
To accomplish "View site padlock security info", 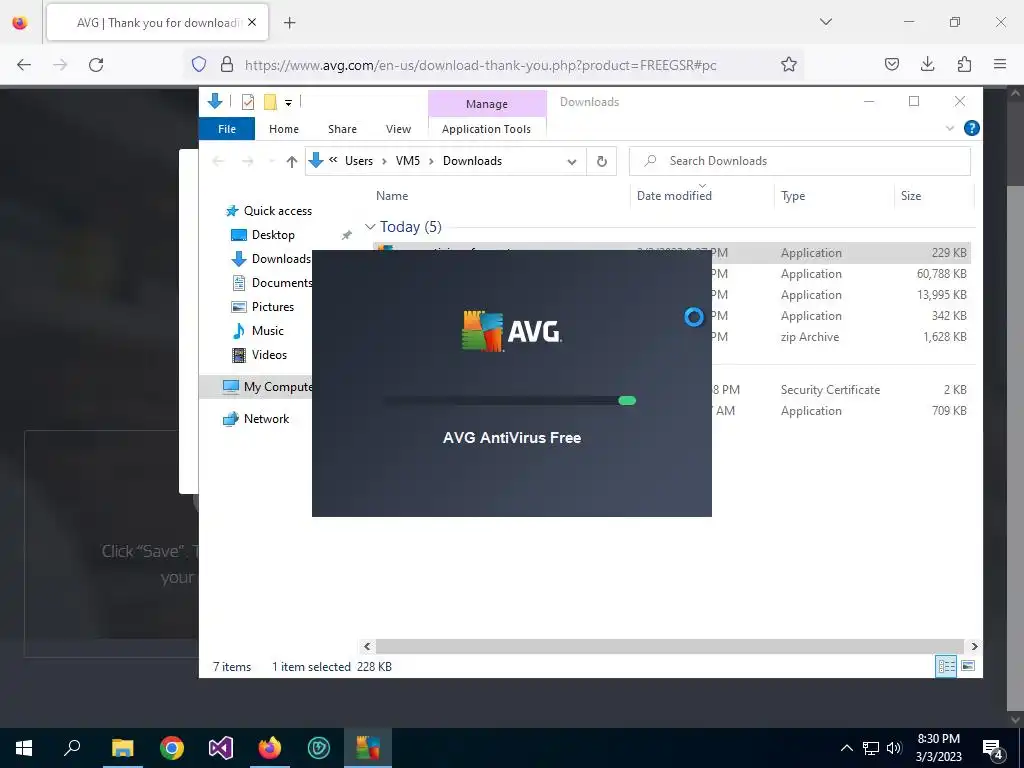I will [x=227, y=64].
